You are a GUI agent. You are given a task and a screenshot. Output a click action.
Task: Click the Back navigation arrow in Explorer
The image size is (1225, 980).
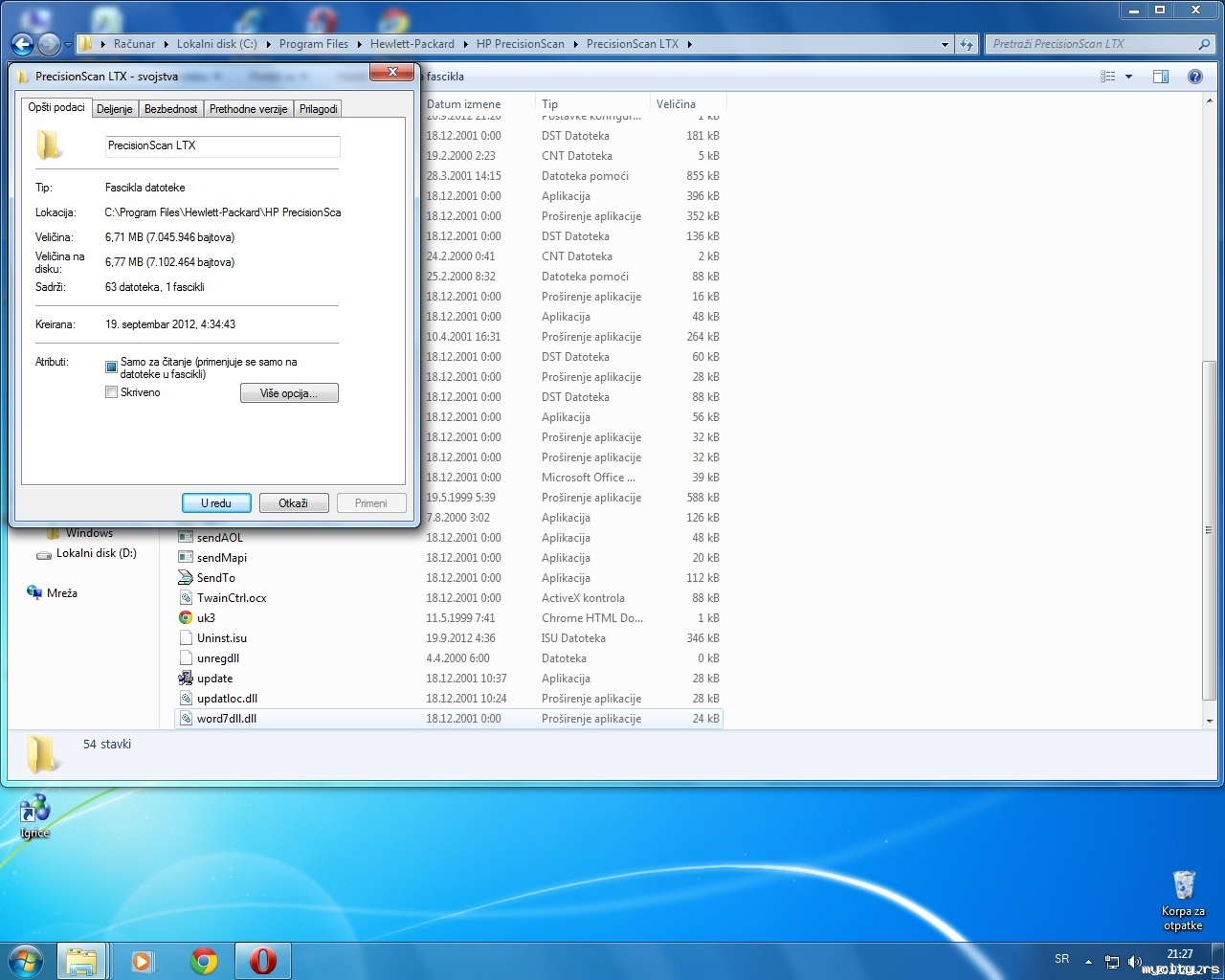(x=22, y=44)
